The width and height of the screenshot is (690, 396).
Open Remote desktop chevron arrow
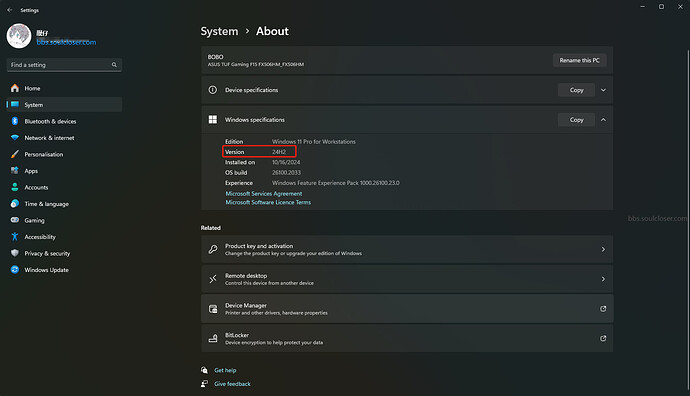(x=603, y=279)
